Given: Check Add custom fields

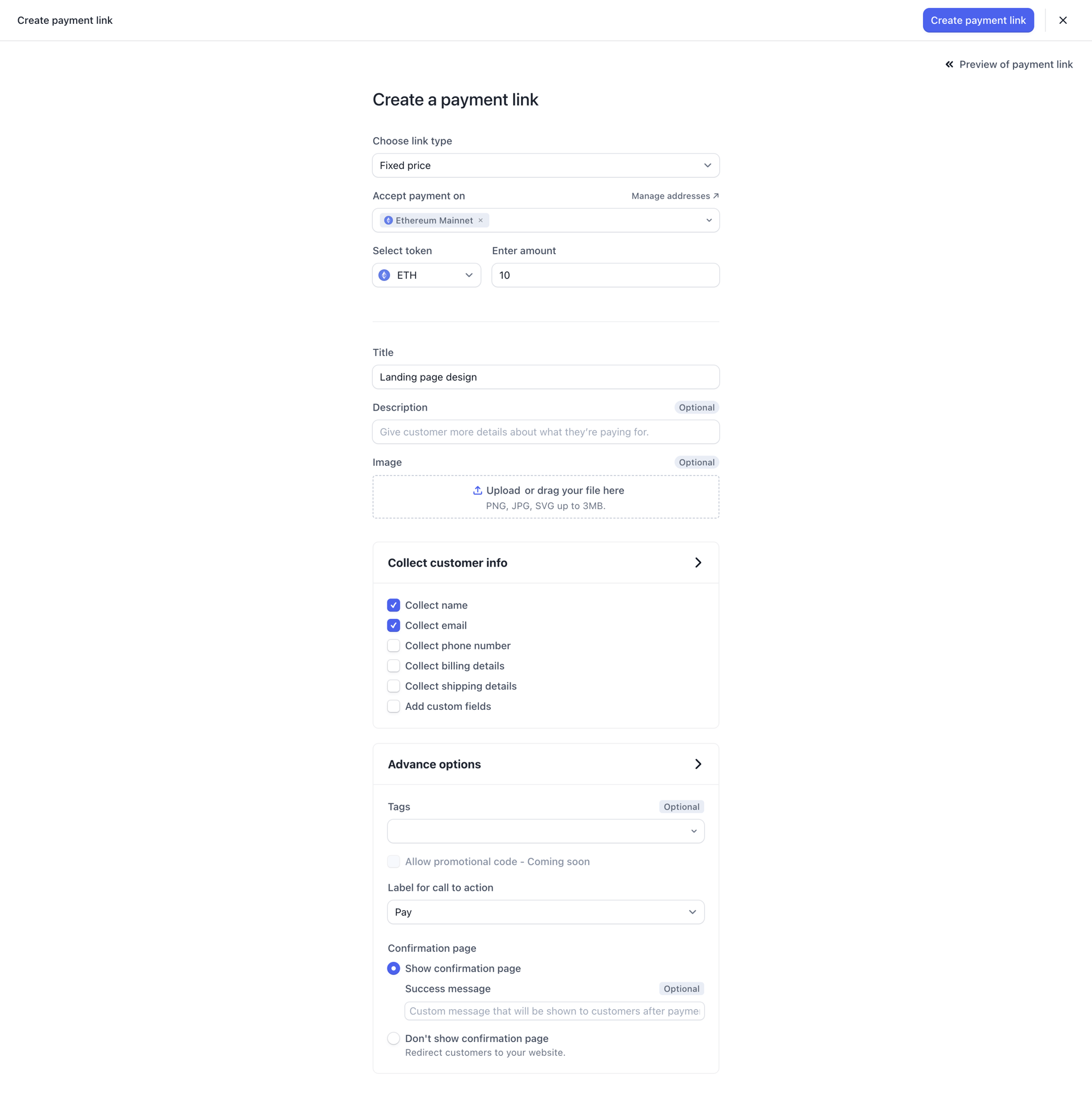Looking at the screenshot, I should [394, 706].
